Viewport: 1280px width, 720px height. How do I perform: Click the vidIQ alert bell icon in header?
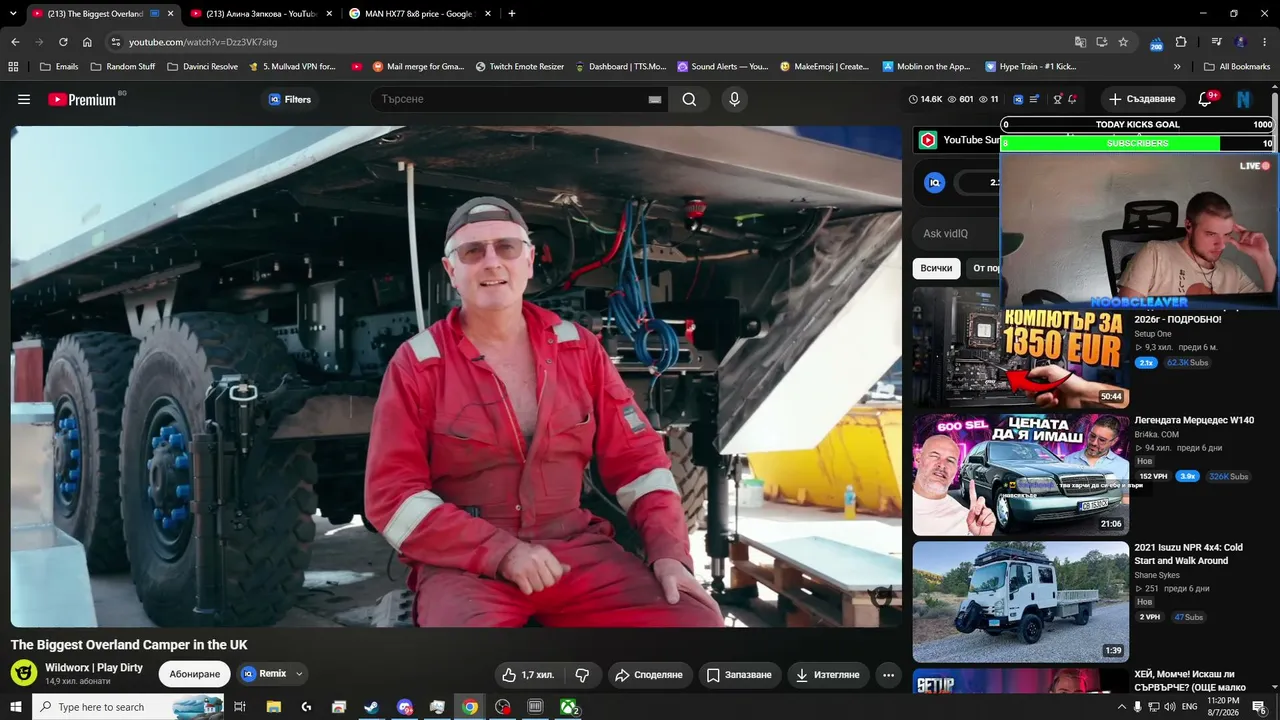tap(1072, 99)
